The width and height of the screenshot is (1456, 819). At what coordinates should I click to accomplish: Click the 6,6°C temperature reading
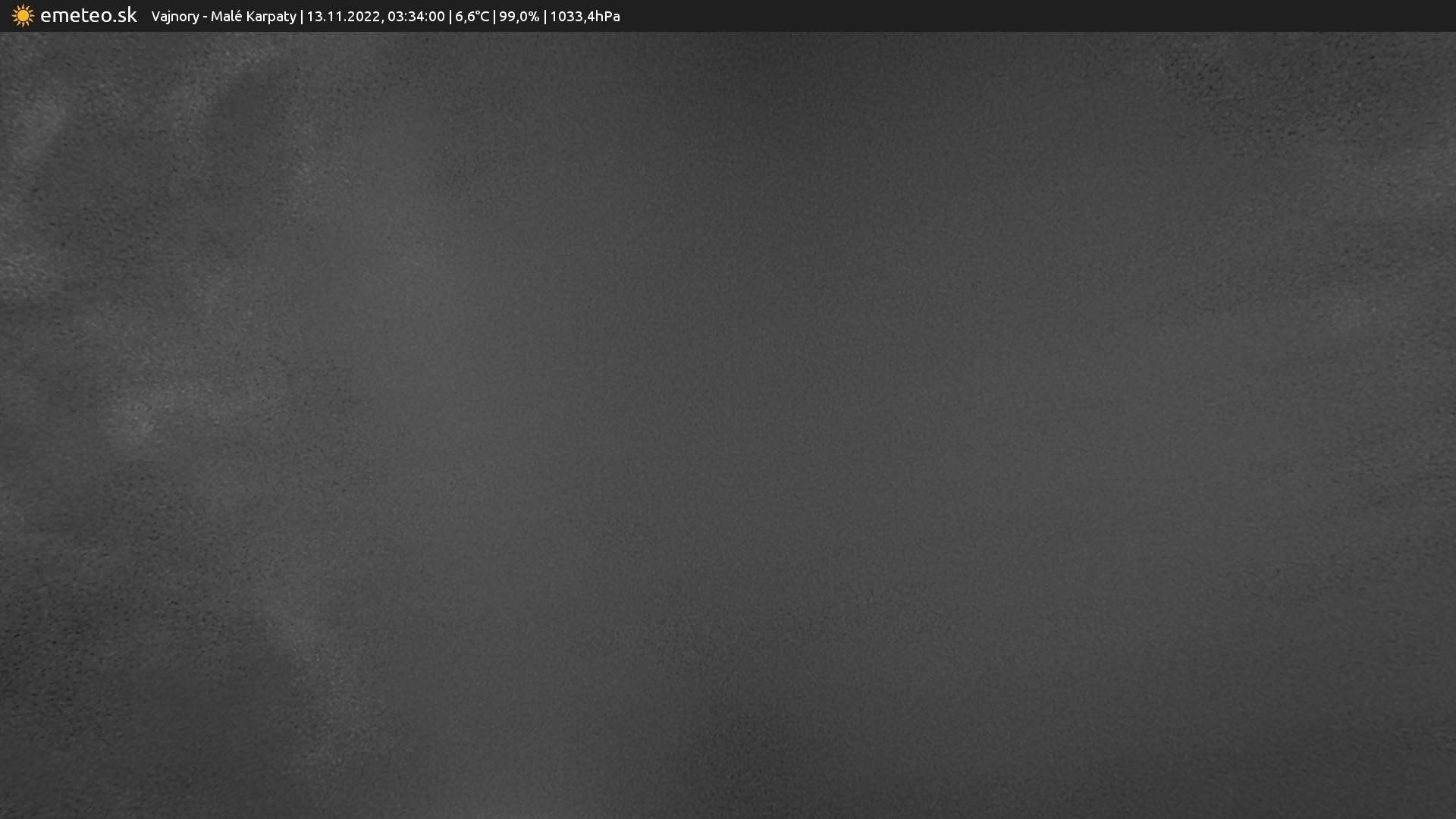[x=472, y=17]
